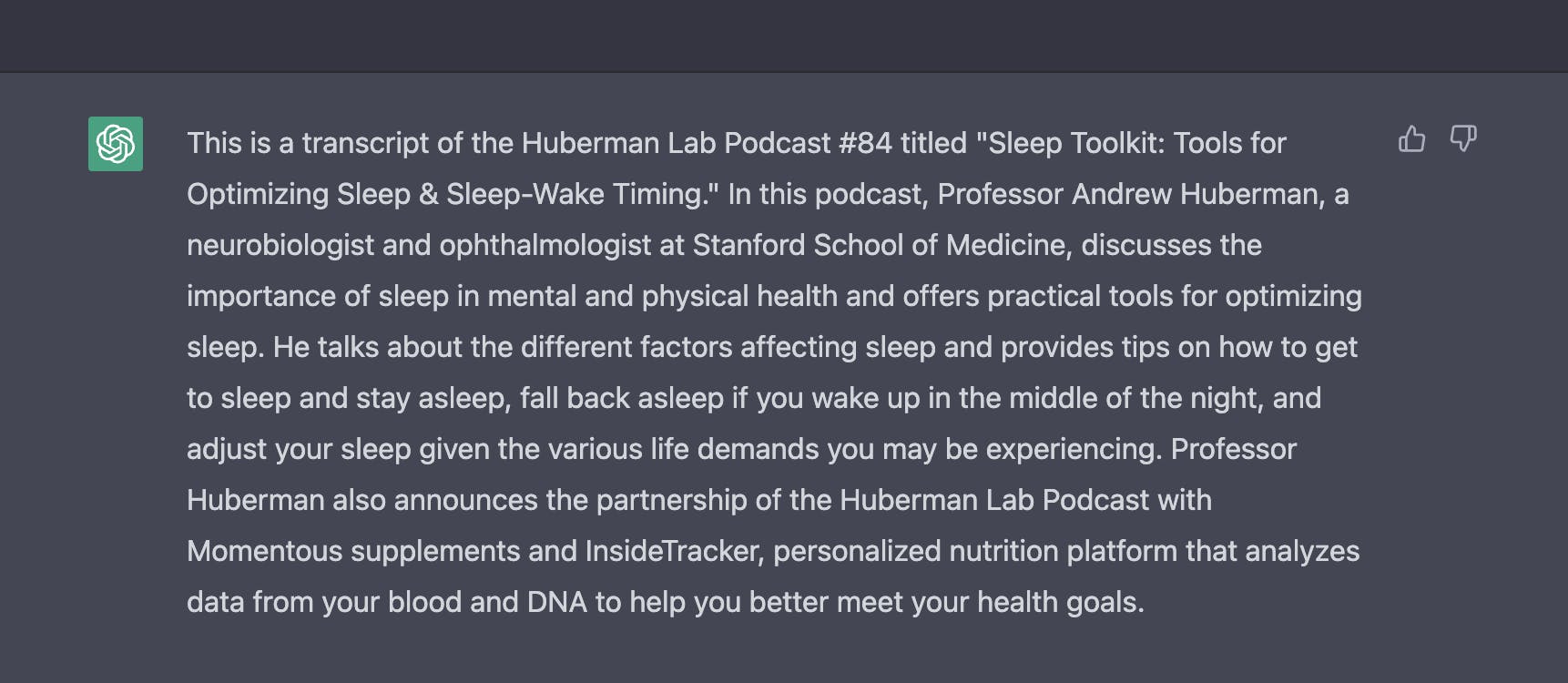
Task: Select the word "Stanford" in the response
Action: tap(749, 245)
